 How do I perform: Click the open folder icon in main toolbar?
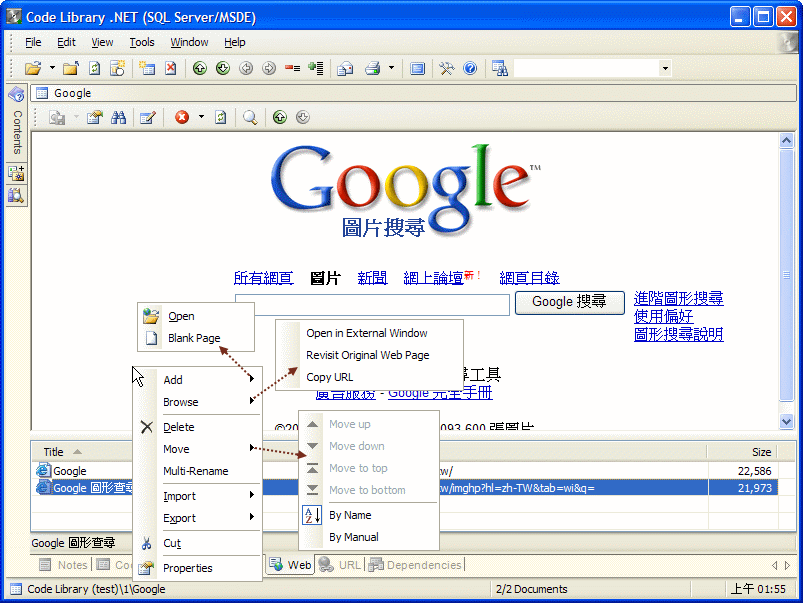[33, 68]
